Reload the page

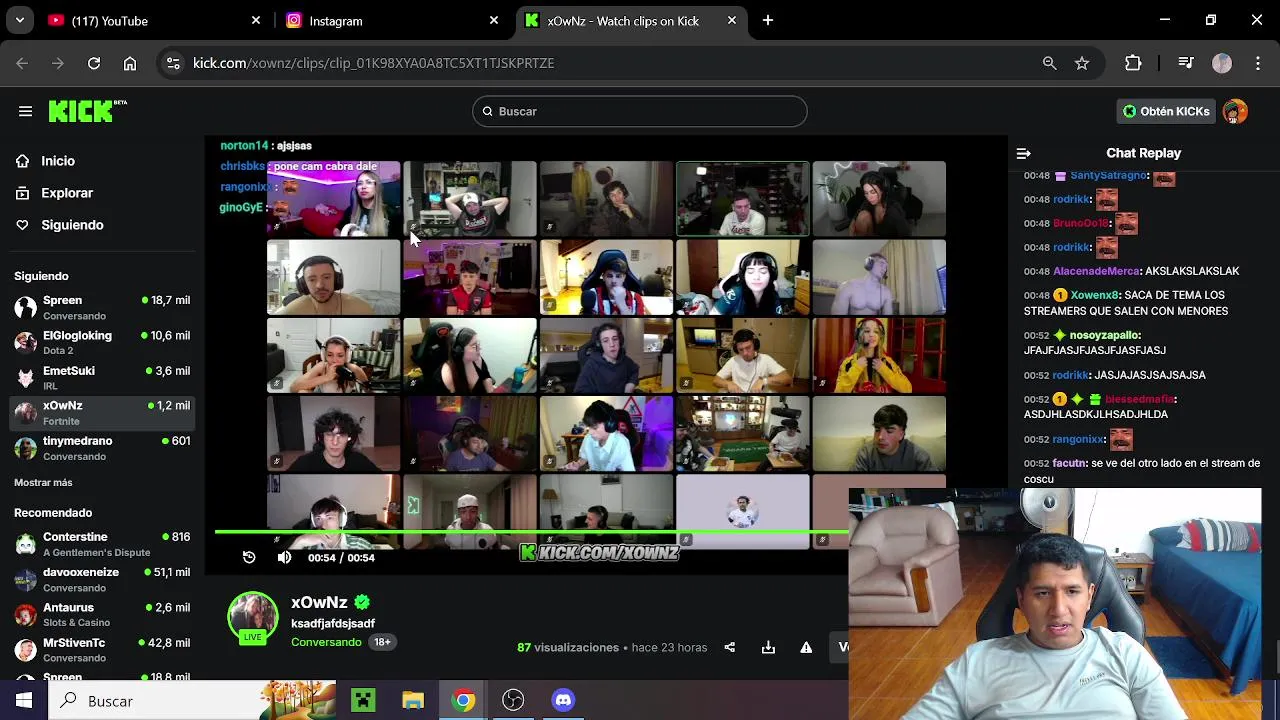pos(94,63)
